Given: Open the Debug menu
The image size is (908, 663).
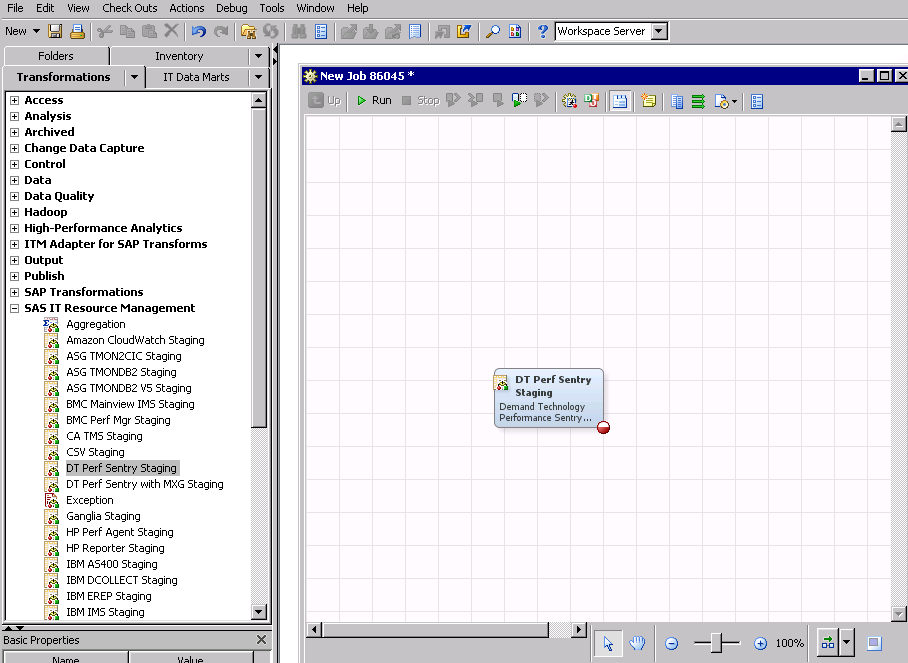Looking at the screenshot, I should (x=231, y=8).
